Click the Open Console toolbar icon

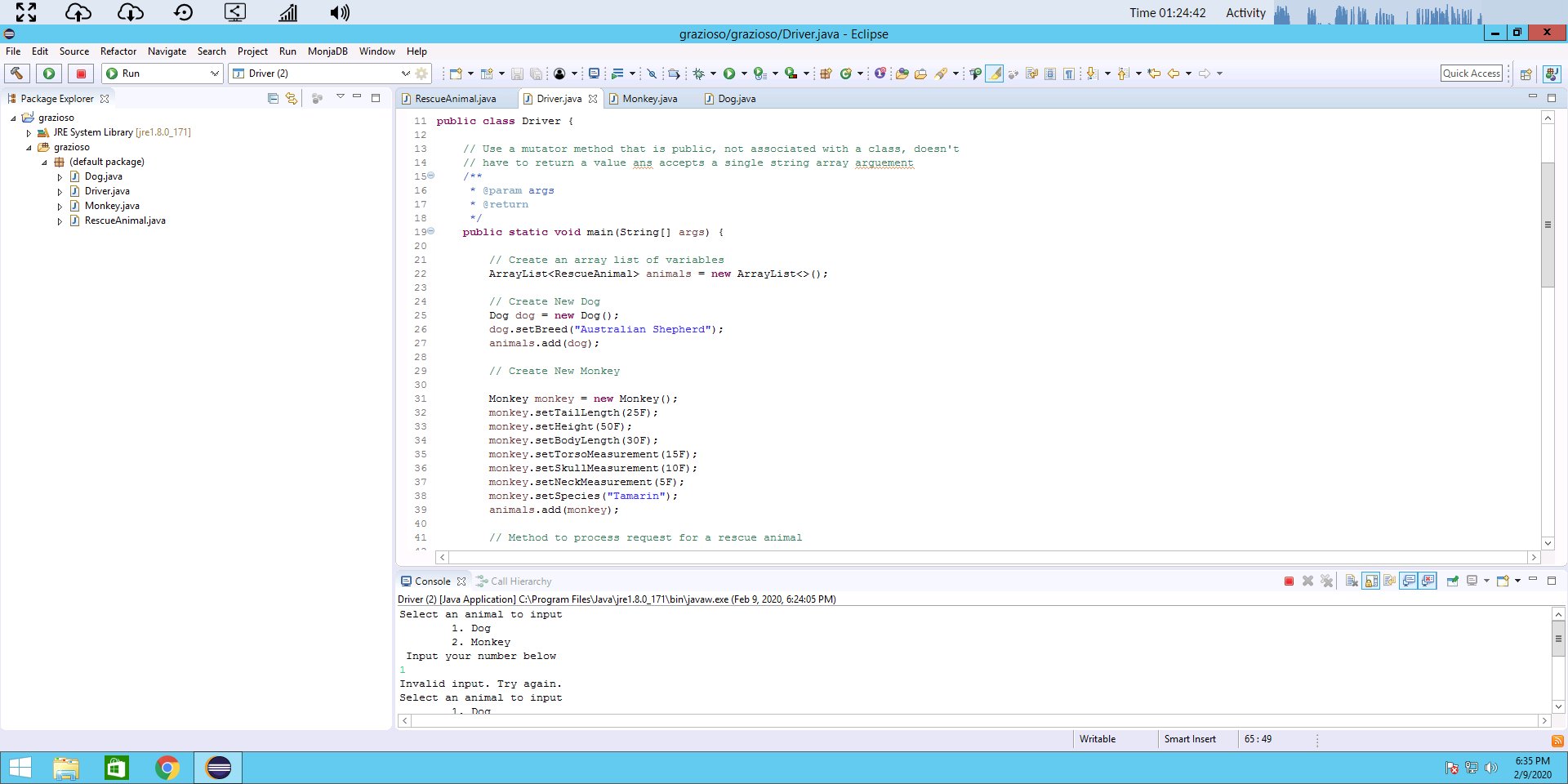1502,581
